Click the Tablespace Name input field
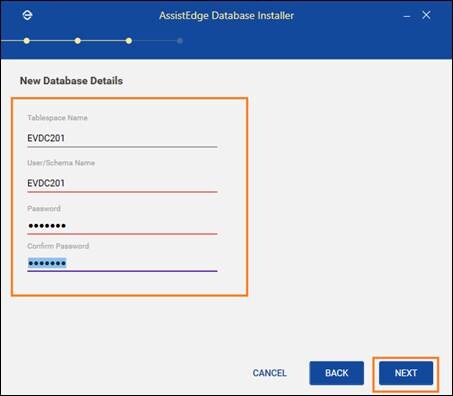The width and height of the screenshot is (453, 396). tap(122, 139)
